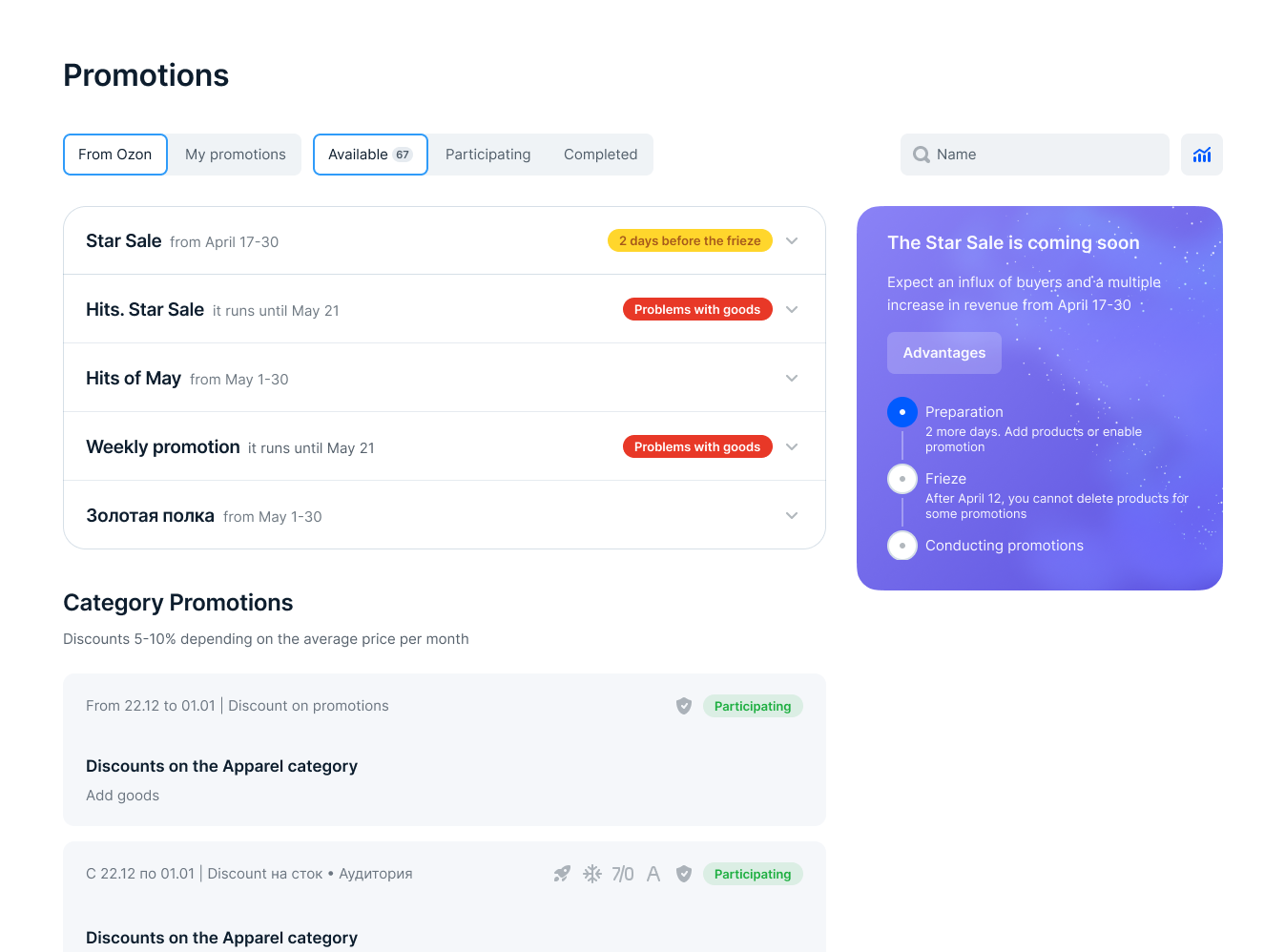Click shield icon in first Apparel card
Screen dimensions: 1285x952
(684, 706)
